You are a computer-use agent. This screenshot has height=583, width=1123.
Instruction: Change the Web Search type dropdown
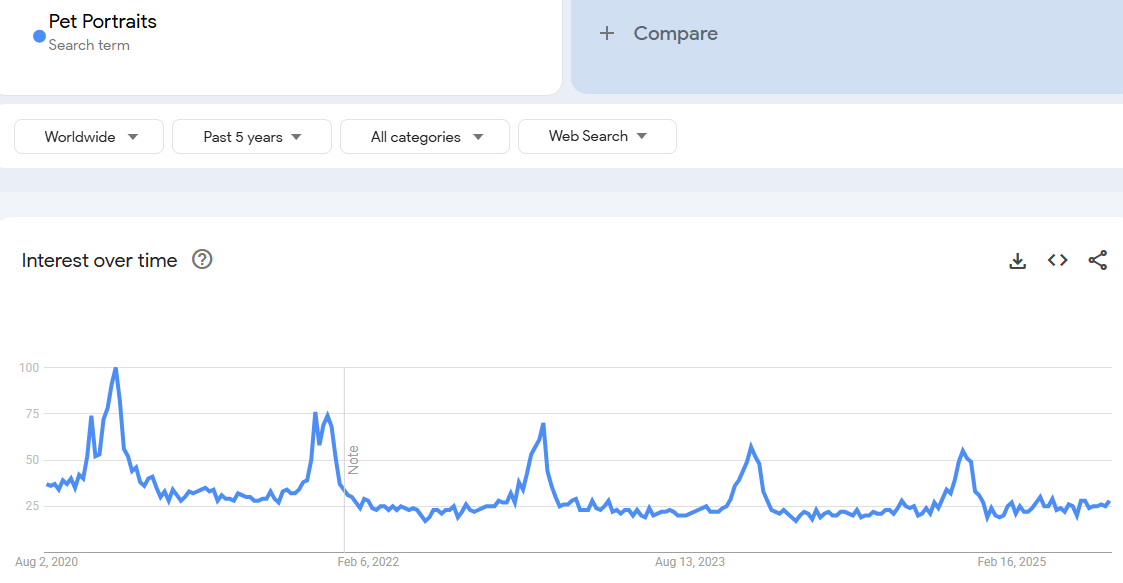597,137
